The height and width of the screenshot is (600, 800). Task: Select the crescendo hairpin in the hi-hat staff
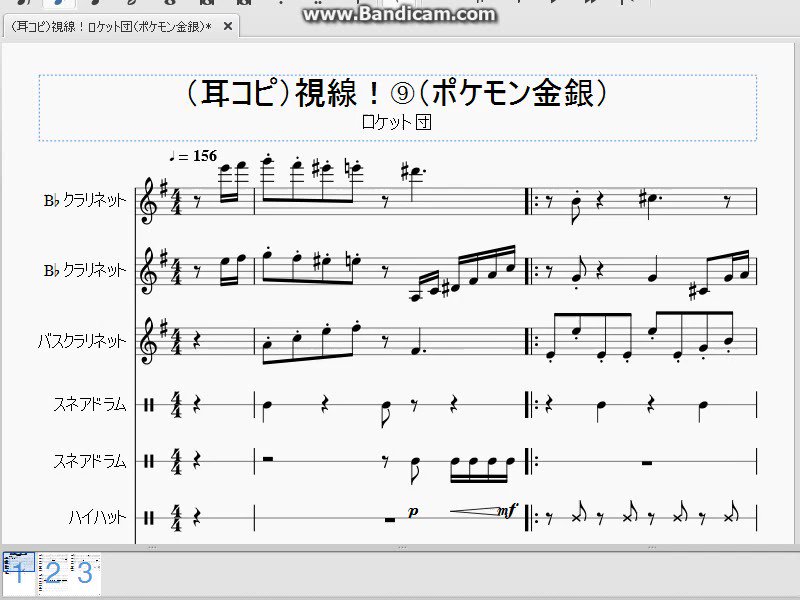click(x=474, y=511)
